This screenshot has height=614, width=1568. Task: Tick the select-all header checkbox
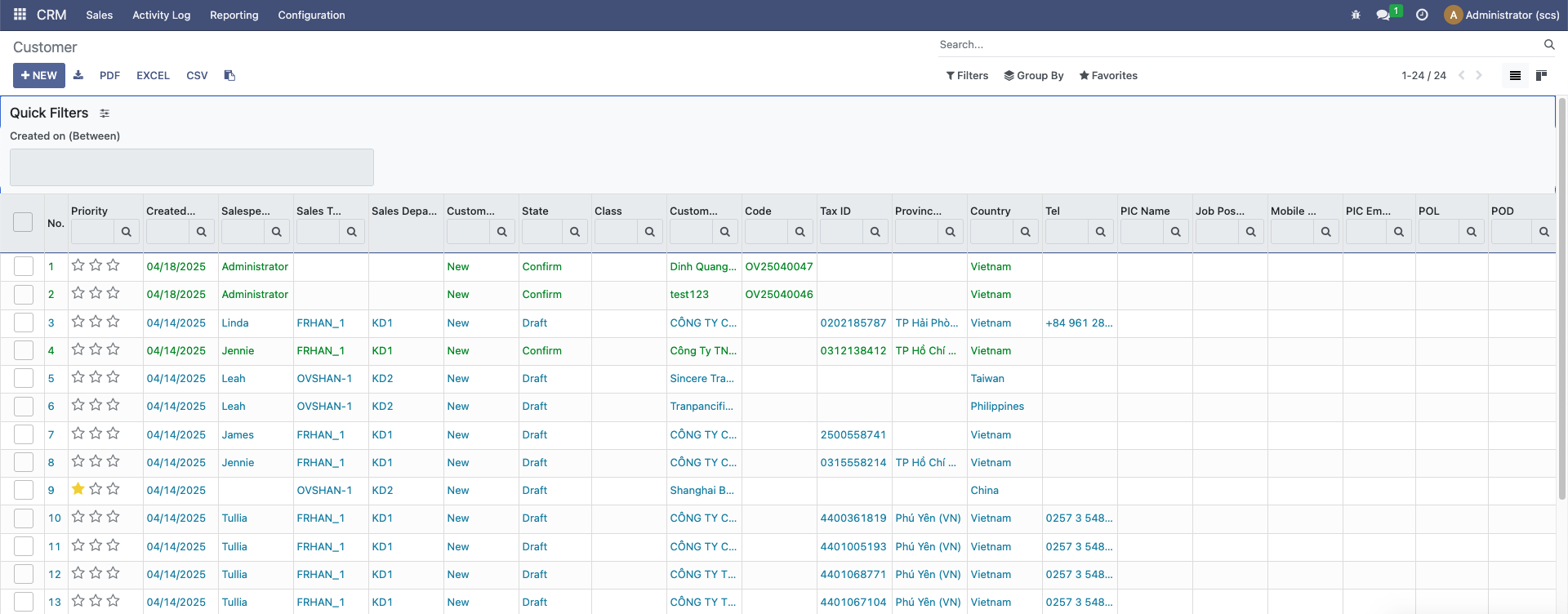coord(23,222)
